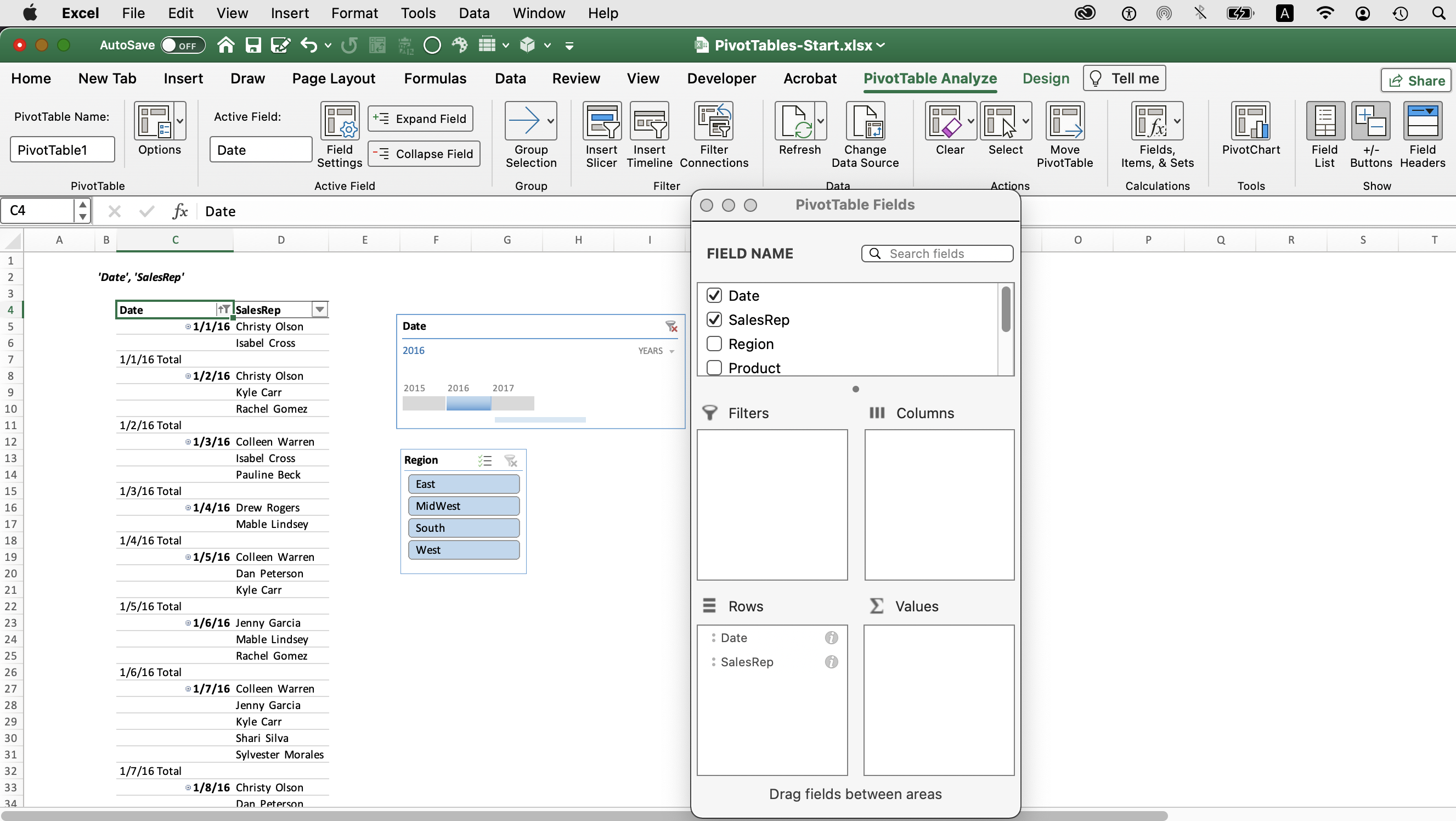
Task: Open the Format menu in menu bar
Action: pos(354,13)
